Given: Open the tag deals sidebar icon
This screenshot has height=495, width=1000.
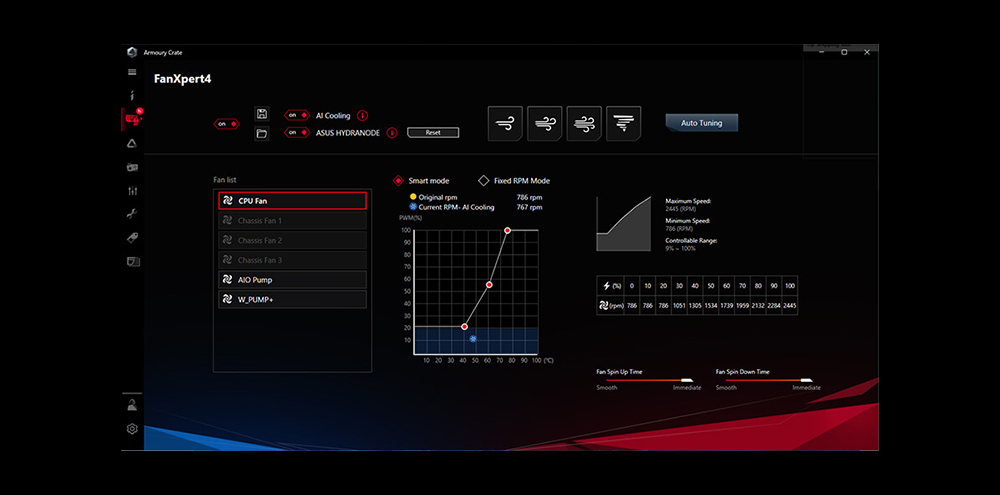Looking at the screenshot, I should coord(132,237).
